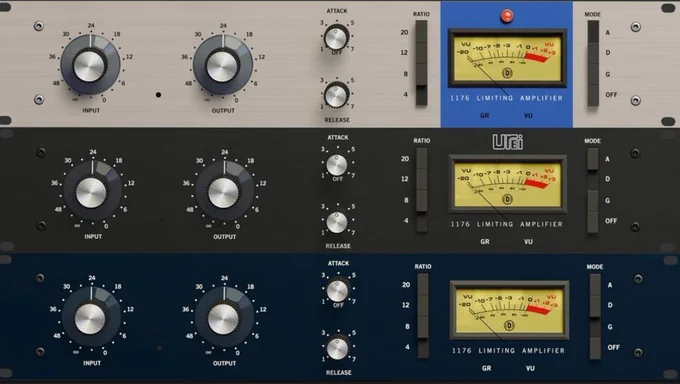Set mode D on the navy unit

coord(595,305)
